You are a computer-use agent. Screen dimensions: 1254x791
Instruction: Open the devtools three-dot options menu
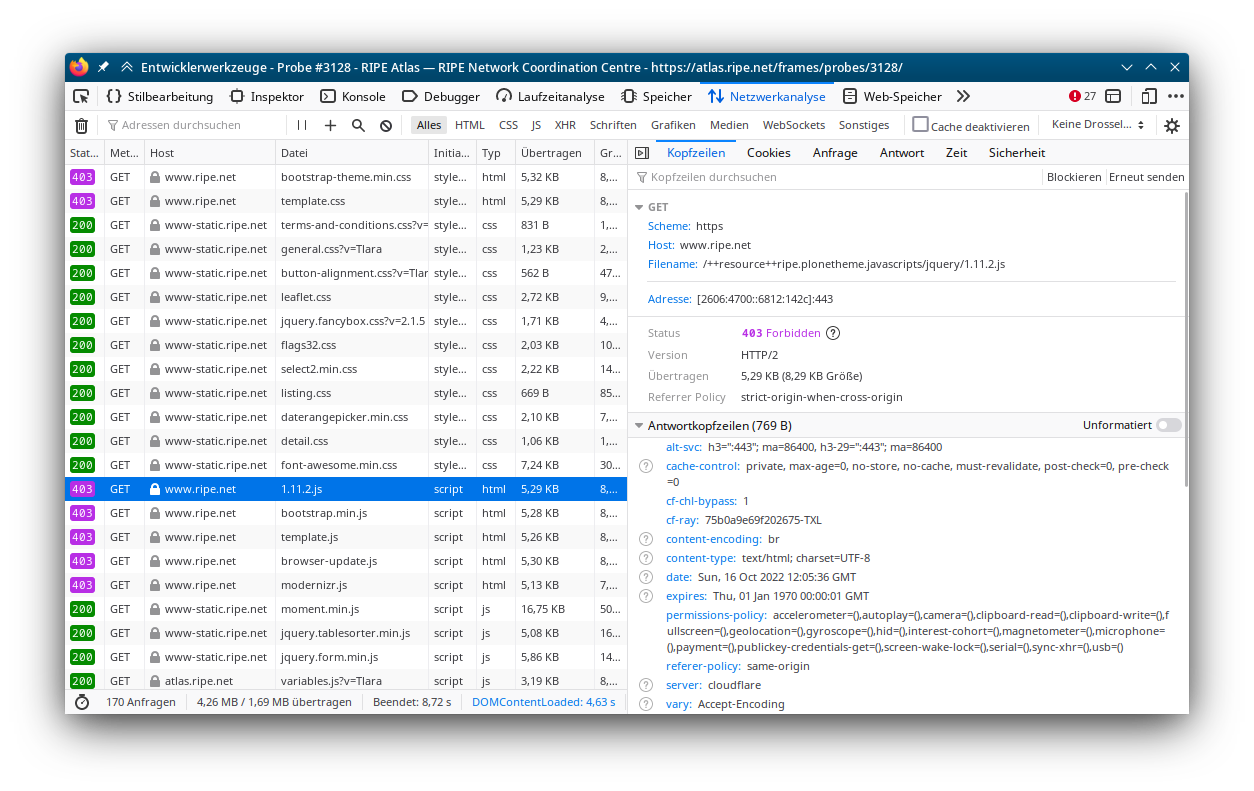coord(1176,97)
